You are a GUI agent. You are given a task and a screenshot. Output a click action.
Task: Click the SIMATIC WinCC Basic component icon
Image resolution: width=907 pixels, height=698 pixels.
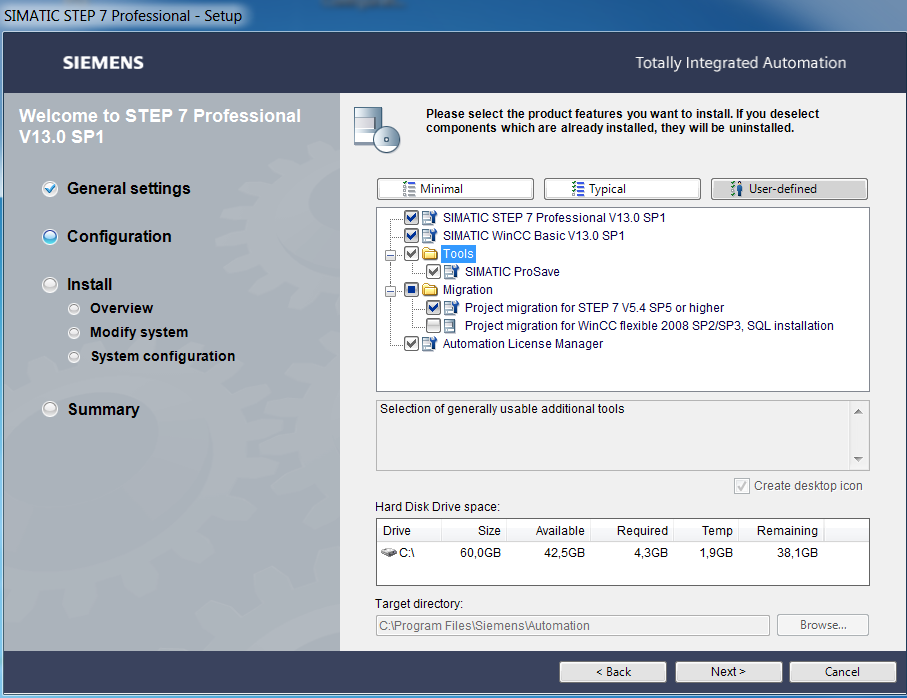(429, 235)
